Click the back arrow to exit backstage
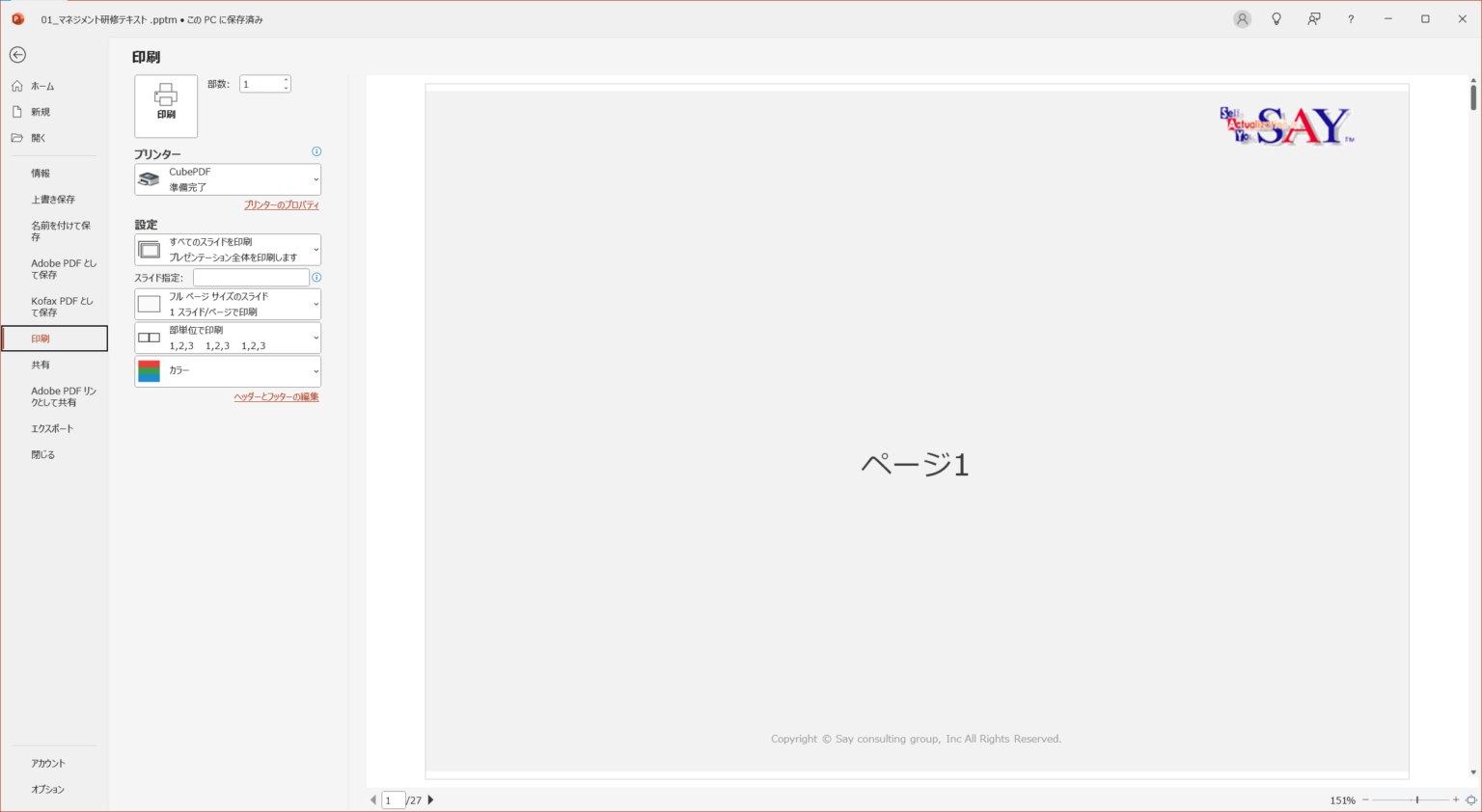1482x812 pixels. click(17, 55)
